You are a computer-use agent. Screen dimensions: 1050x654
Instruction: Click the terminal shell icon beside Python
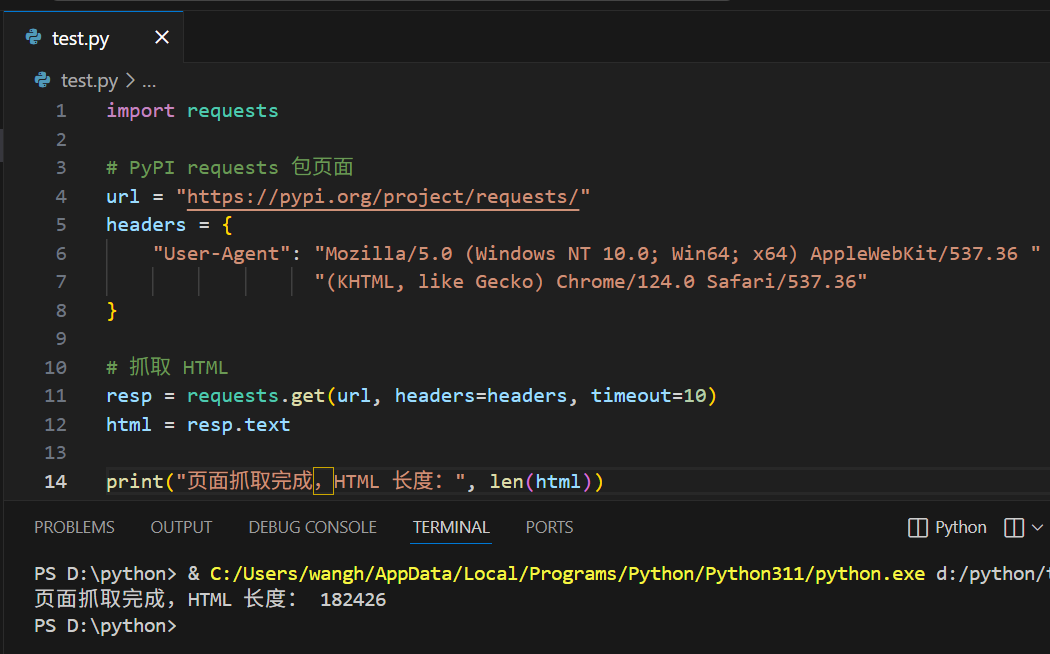pos(917,527)
